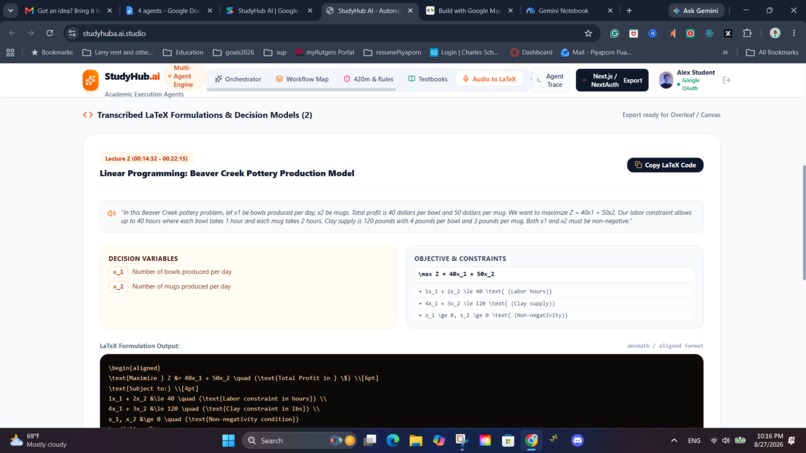Open Microsoft Edge from the taskbar

393,441
